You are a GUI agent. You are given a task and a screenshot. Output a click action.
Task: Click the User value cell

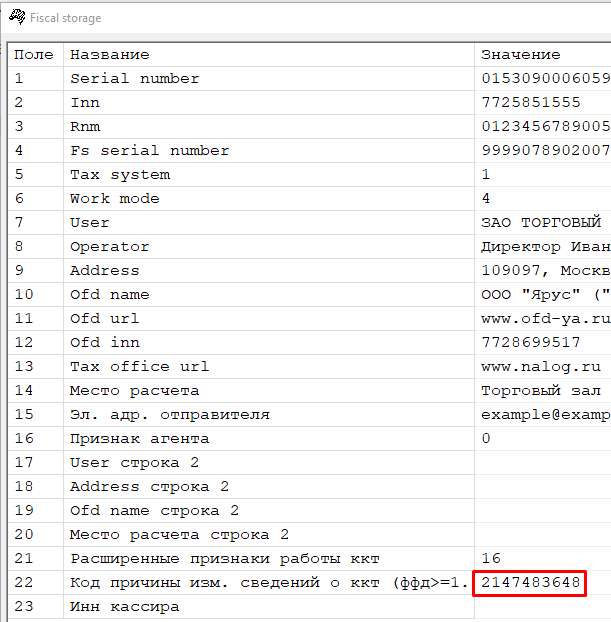pos(540,222)
